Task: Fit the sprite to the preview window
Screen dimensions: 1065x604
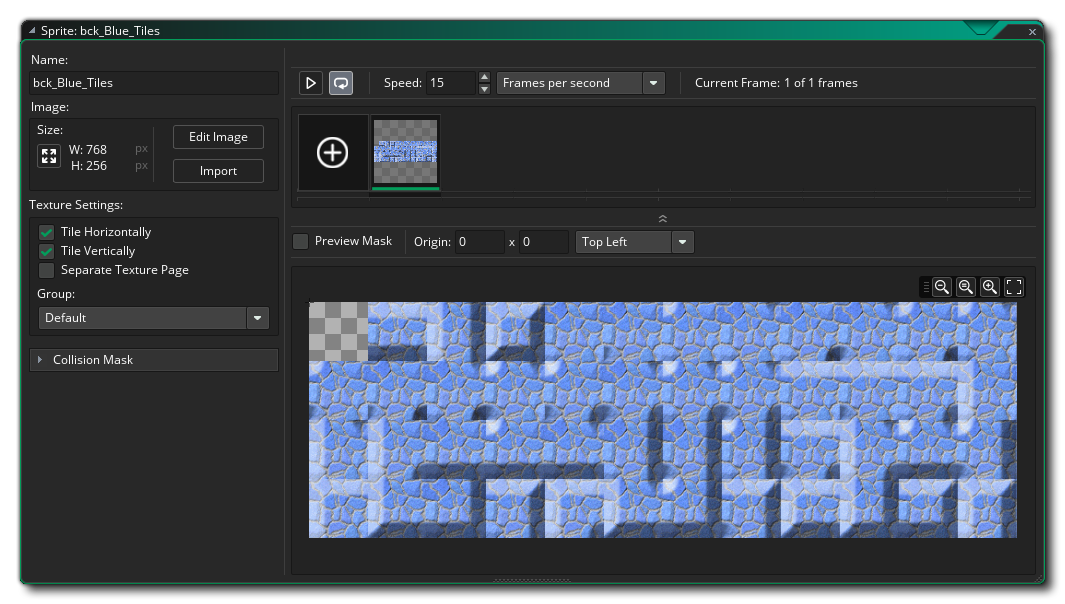Action: (1013, 287)
